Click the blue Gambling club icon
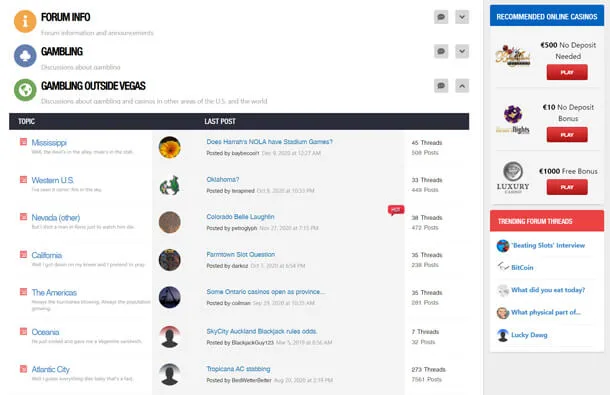610x395 pixels. pos(25,56)
